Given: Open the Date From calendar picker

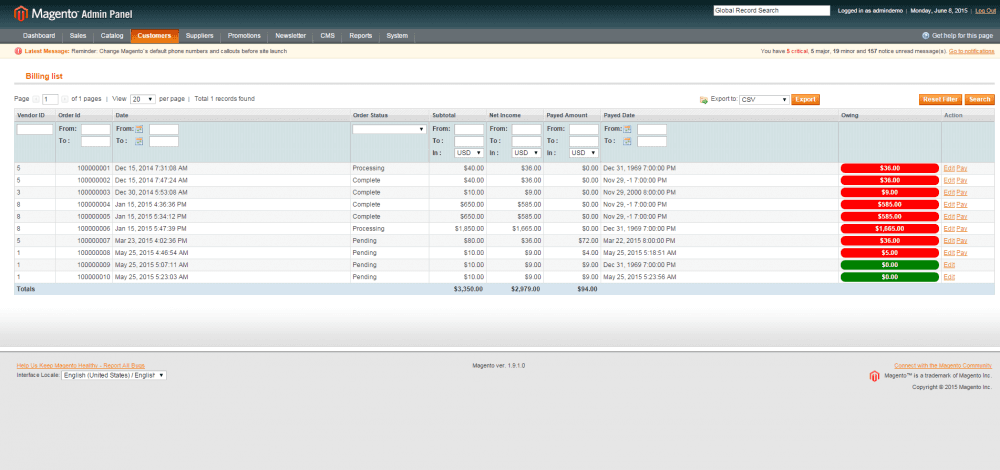Looking at the screenshot, I should click(x=140, y=129).
